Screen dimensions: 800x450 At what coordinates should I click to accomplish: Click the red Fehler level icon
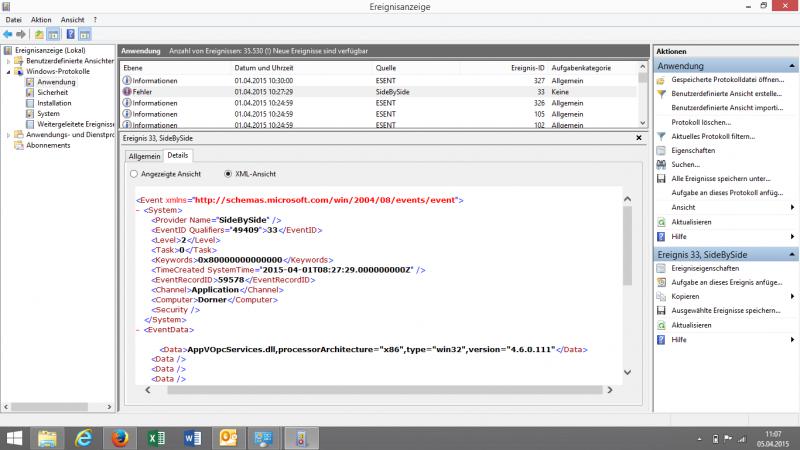click(x=127, y=92)
